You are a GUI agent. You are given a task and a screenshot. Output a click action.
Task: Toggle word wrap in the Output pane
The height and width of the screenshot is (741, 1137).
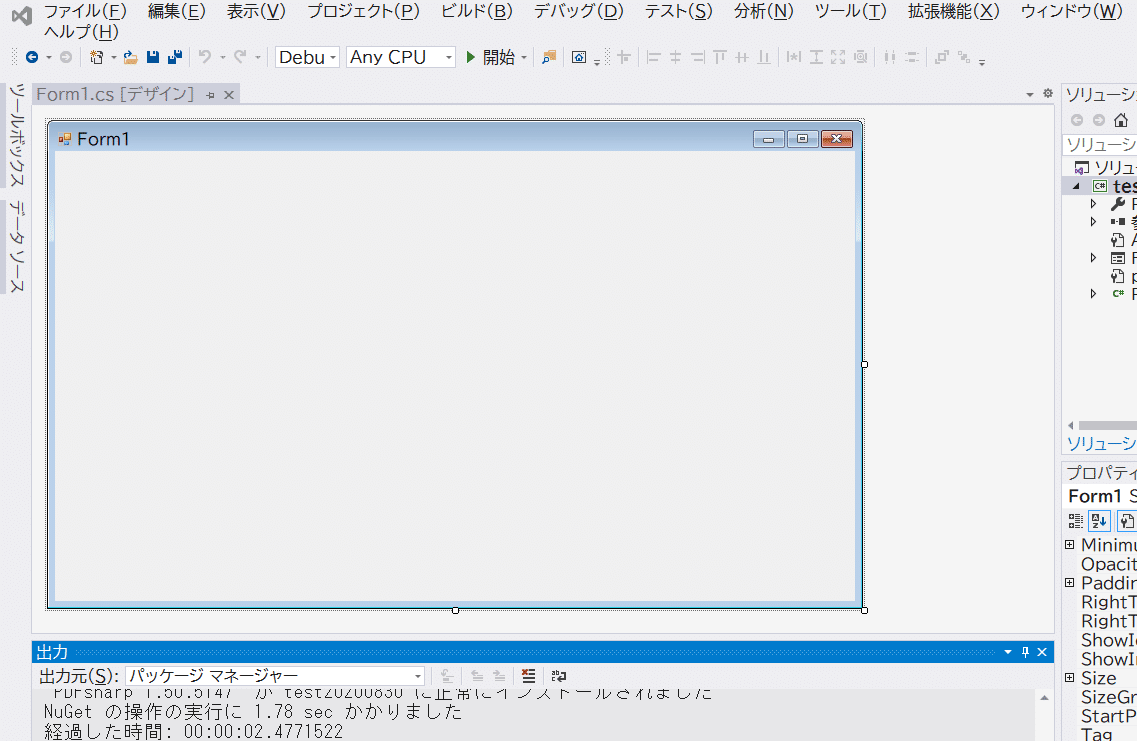(x=559, y=676)
